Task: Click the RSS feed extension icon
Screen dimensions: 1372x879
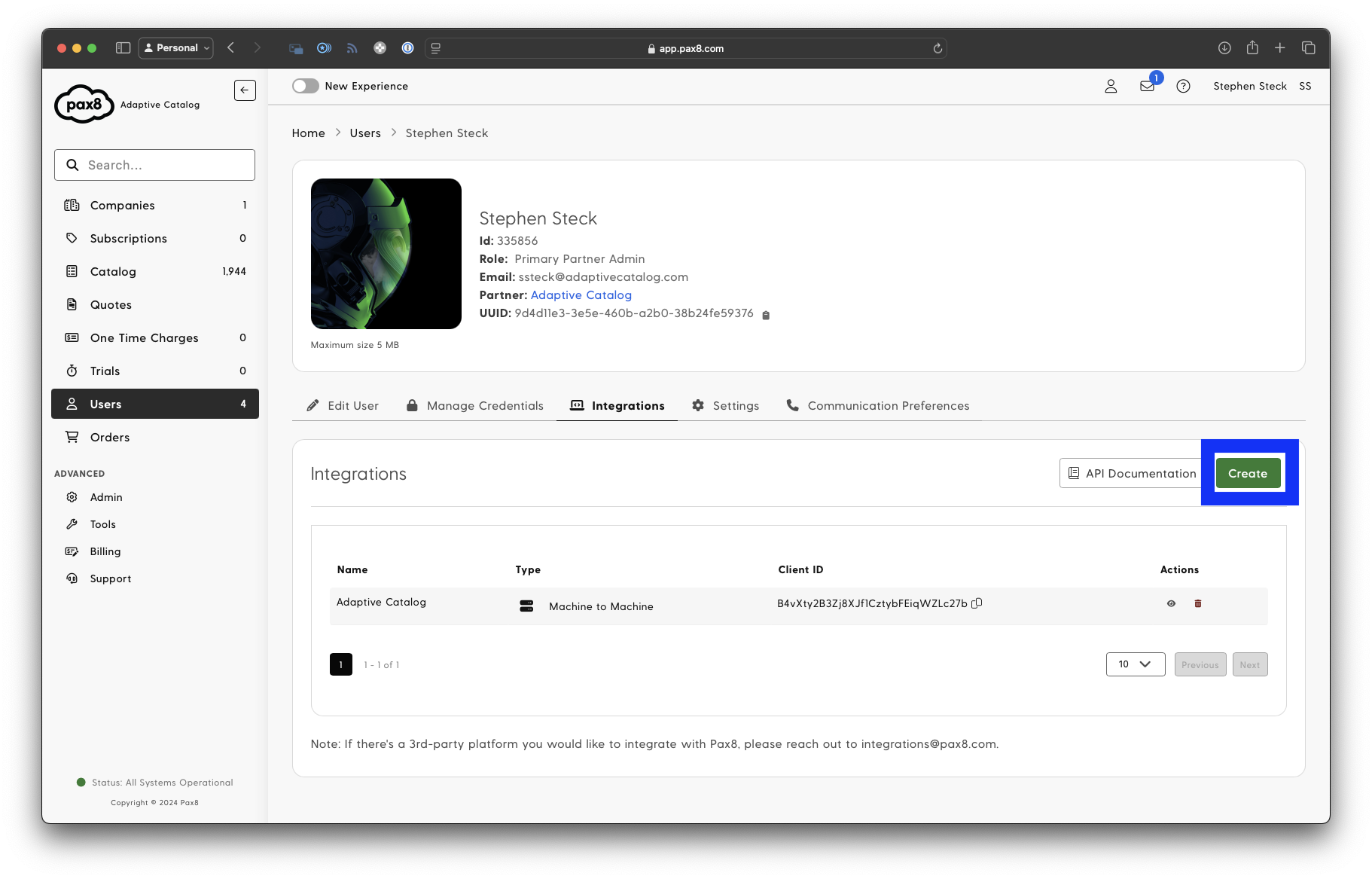Action: 352,48
